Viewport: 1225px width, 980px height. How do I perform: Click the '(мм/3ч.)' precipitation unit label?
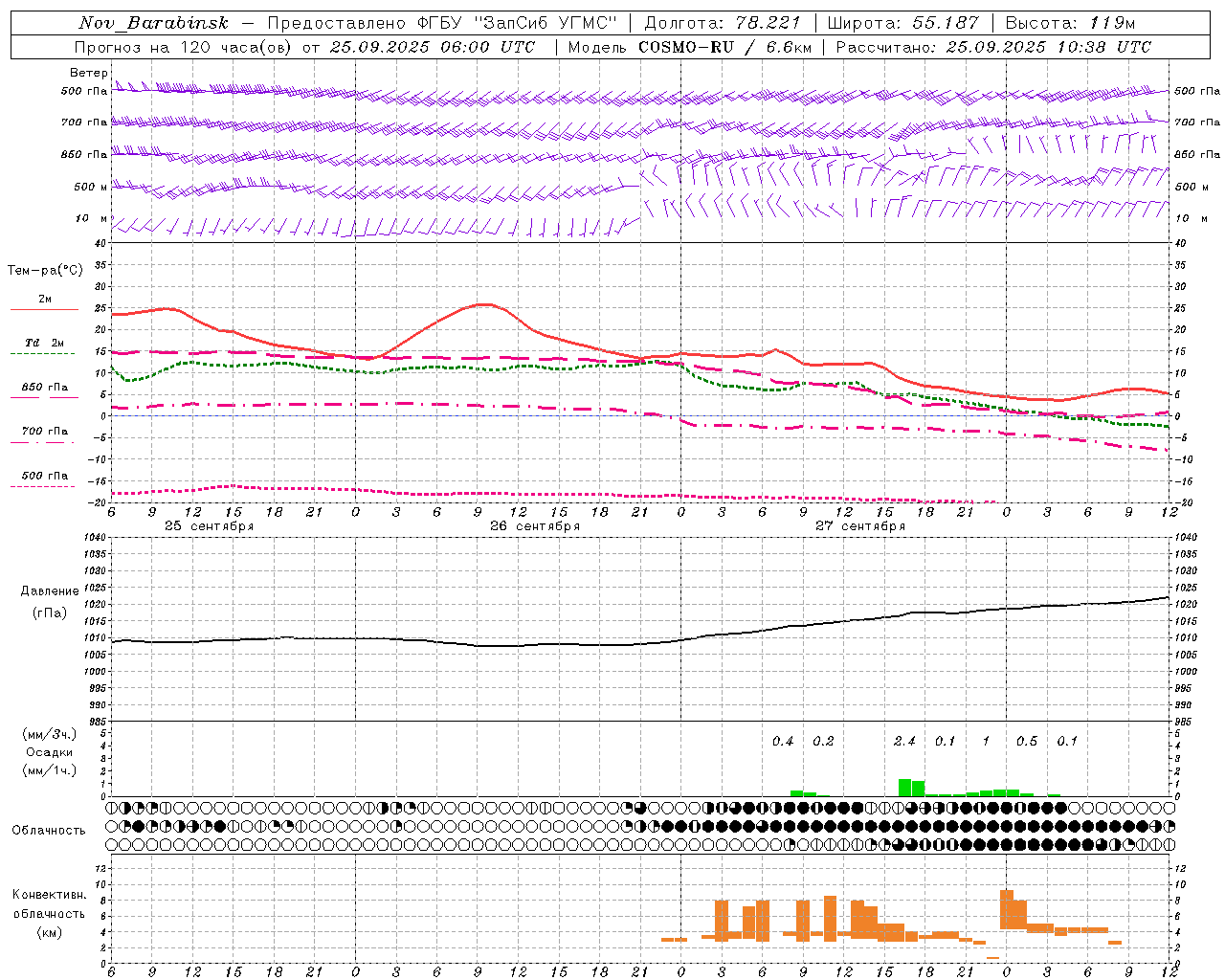pos(49,735)
